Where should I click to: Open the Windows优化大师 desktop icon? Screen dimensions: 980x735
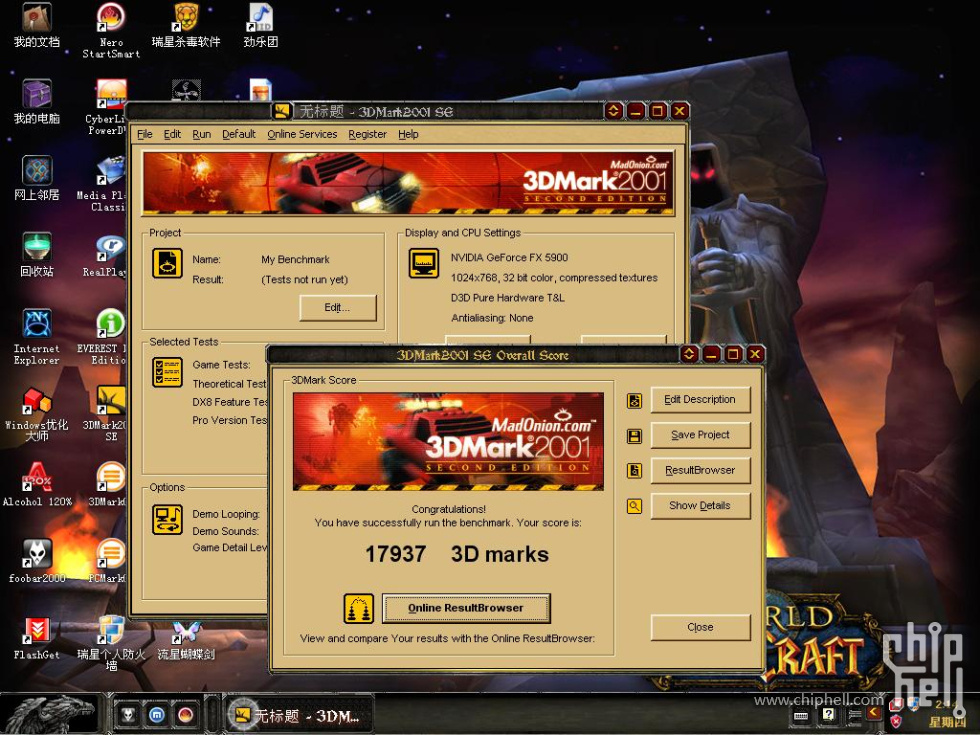click(x=37, y=413)
